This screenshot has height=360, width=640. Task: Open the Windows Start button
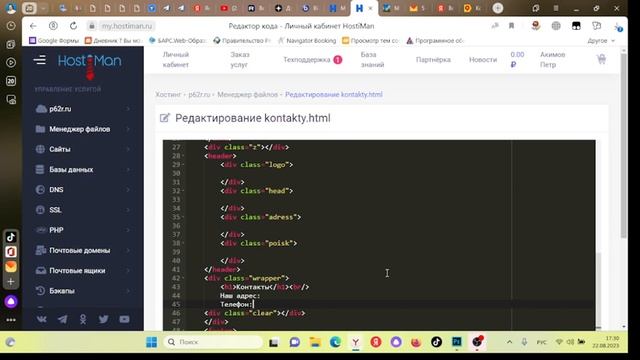(x=151, y=342)
